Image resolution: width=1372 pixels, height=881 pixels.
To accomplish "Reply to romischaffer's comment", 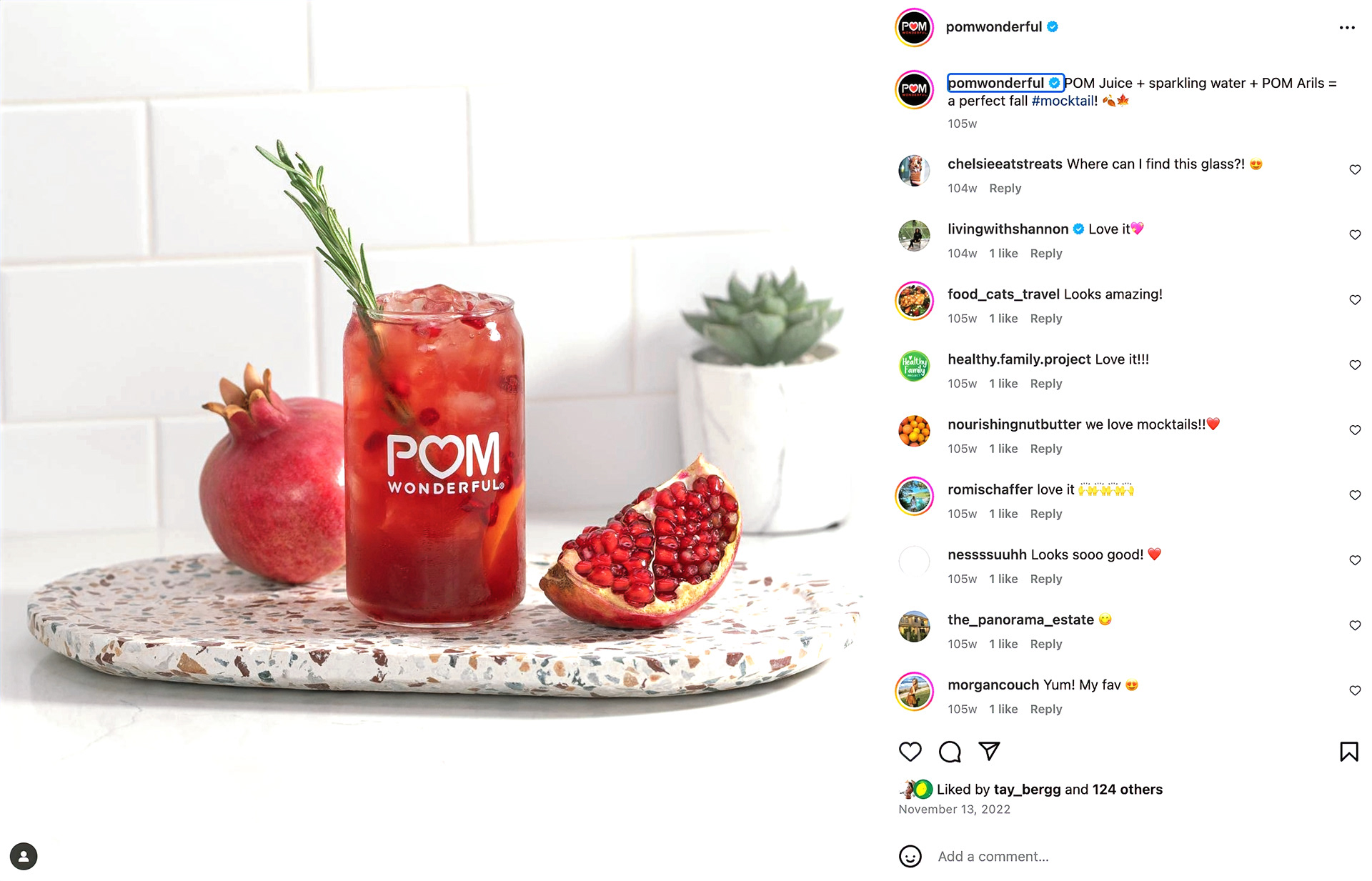I will (x=1046, y=514).
